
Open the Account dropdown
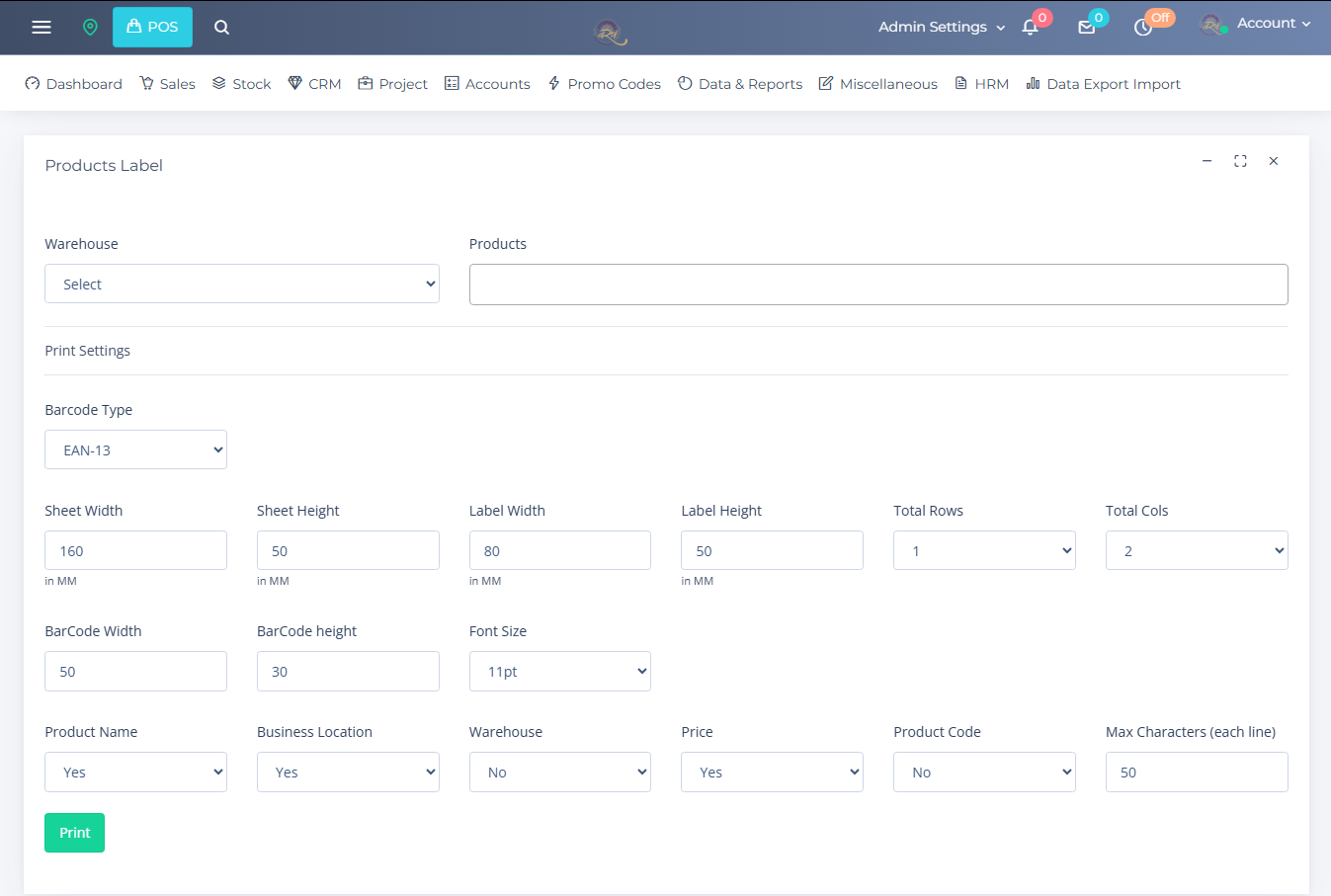1274,23
